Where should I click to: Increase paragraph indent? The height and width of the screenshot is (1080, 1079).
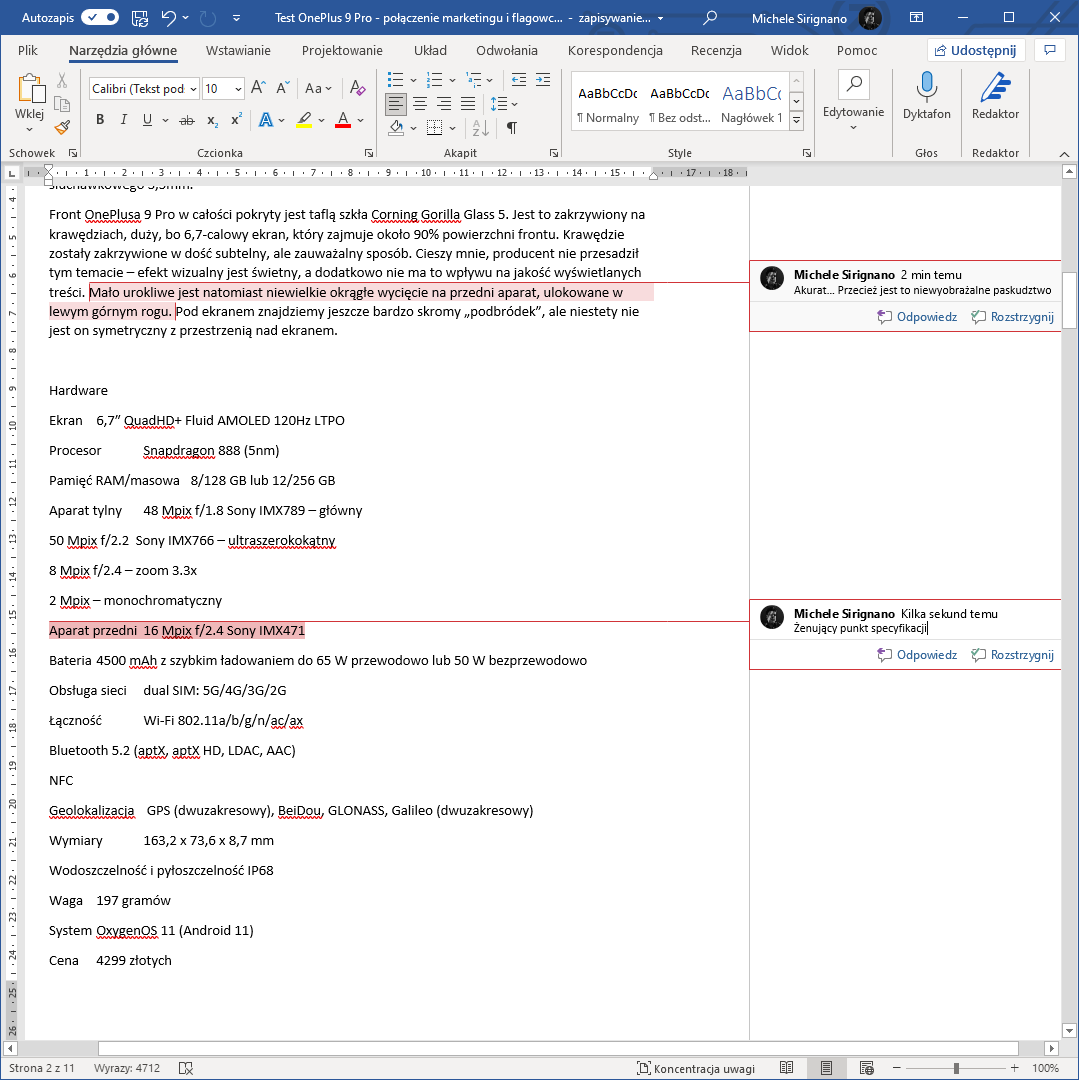543,80
